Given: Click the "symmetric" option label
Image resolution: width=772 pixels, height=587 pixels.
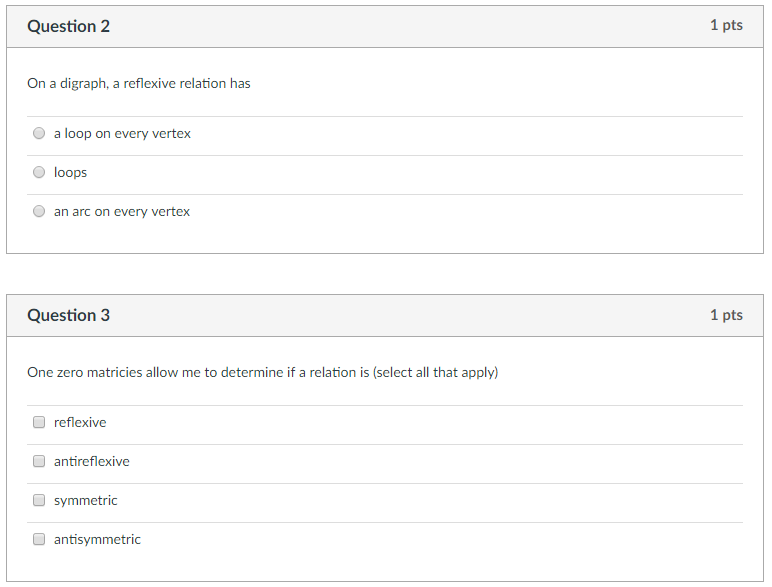Looking at the screenshot, I should click(x=85, y=500).
